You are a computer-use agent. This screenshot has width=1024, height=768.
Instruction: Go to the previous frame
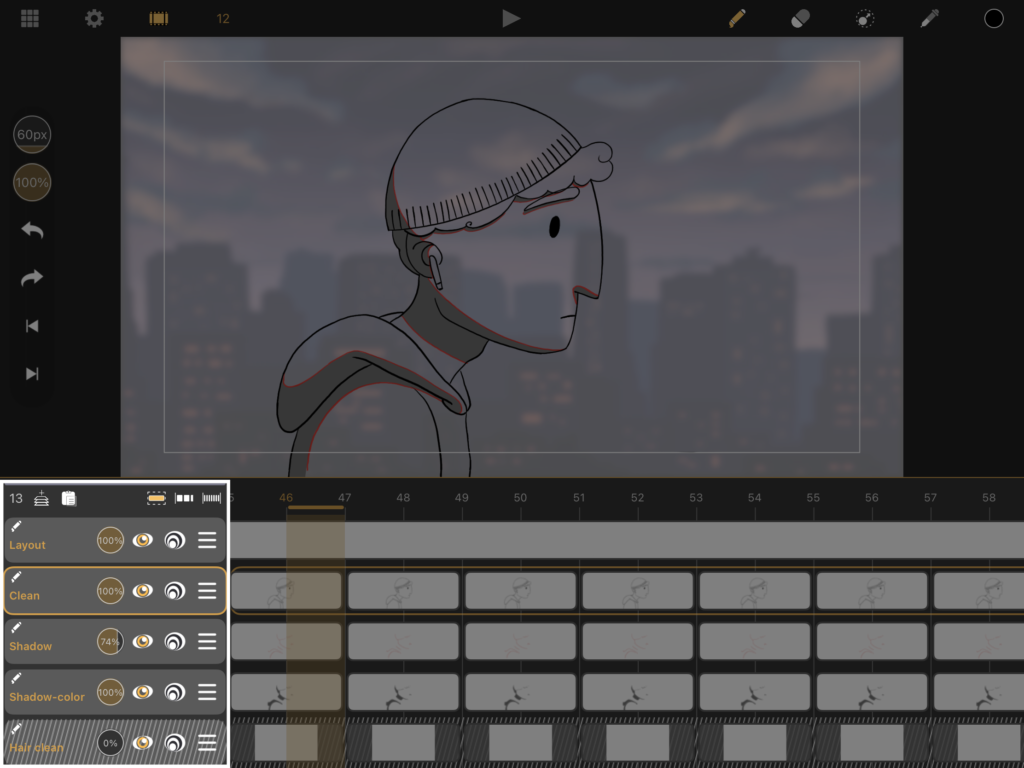point(32,326)
